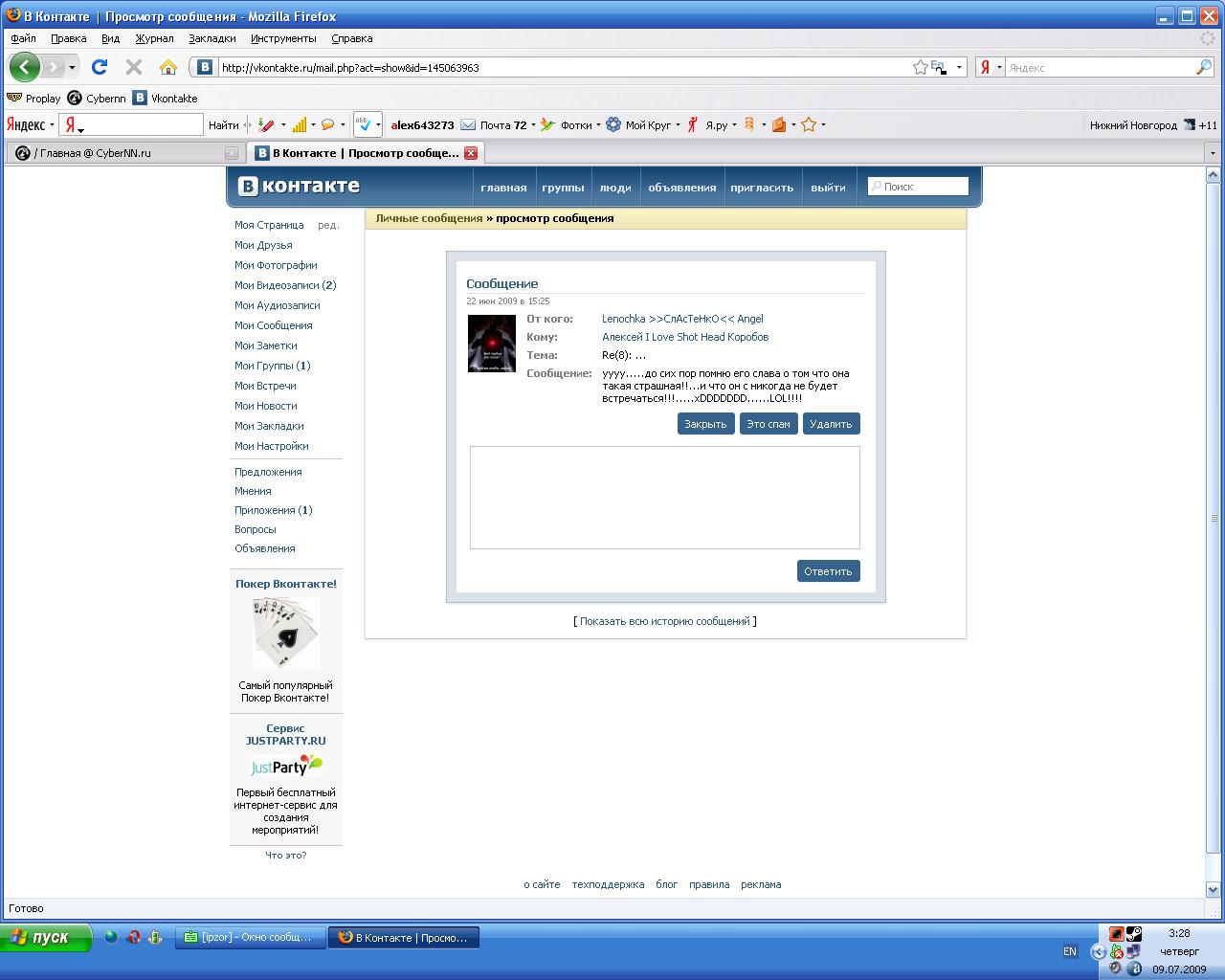Open the Proplay bookmark

point(33,98)
